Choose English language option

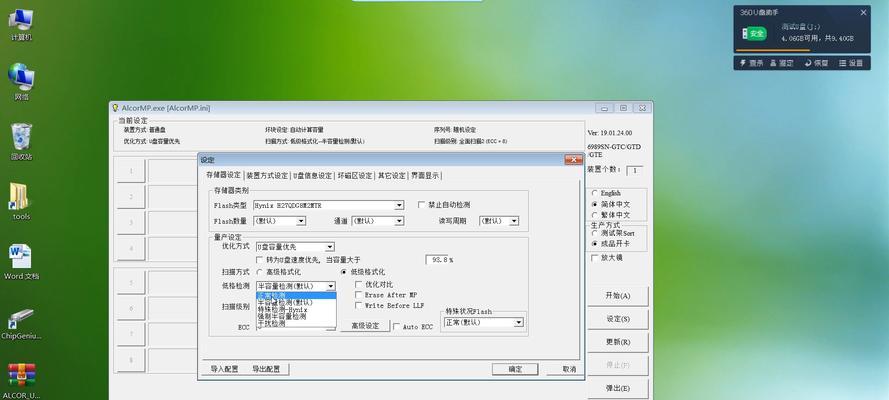pos(595,193)
